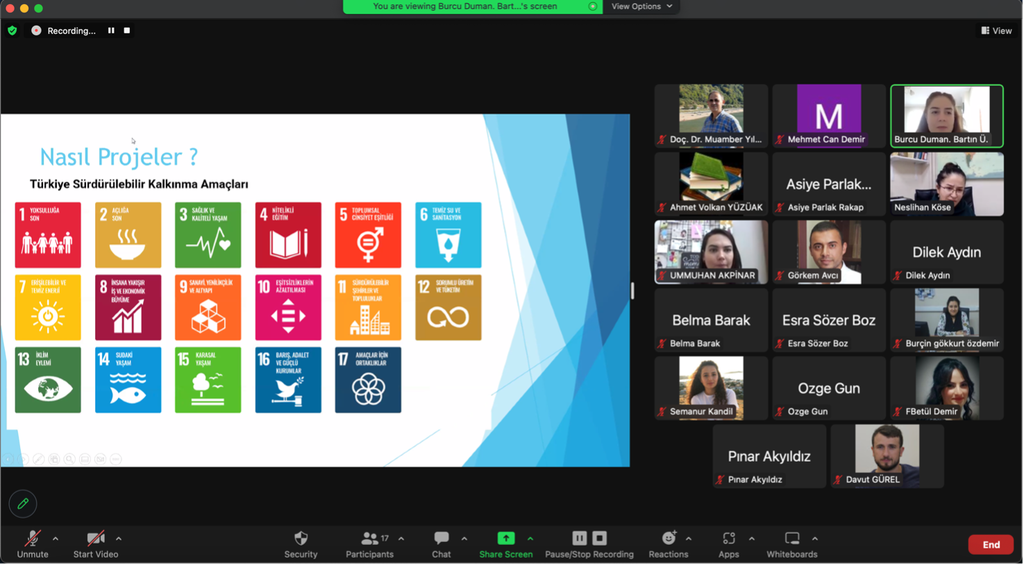Image resolution: width=1024 pixels, height=565 pixels.
Task: Click the green encryption shield icon
Action: coord(12,31)
